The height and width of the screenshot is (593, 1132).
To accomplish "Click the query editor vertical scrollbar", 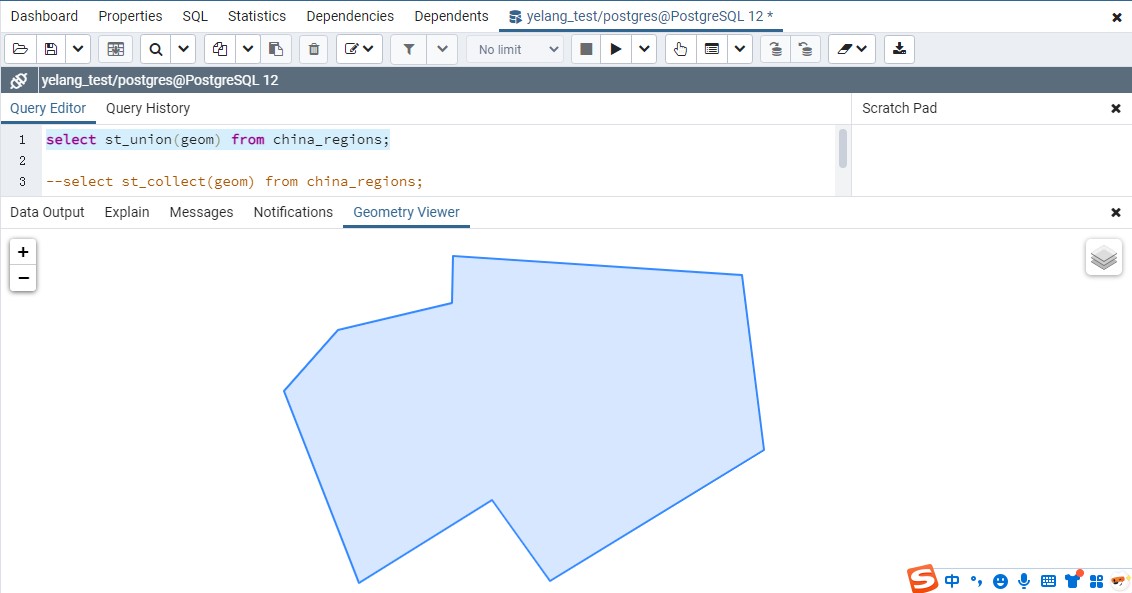I will (843, 148).
